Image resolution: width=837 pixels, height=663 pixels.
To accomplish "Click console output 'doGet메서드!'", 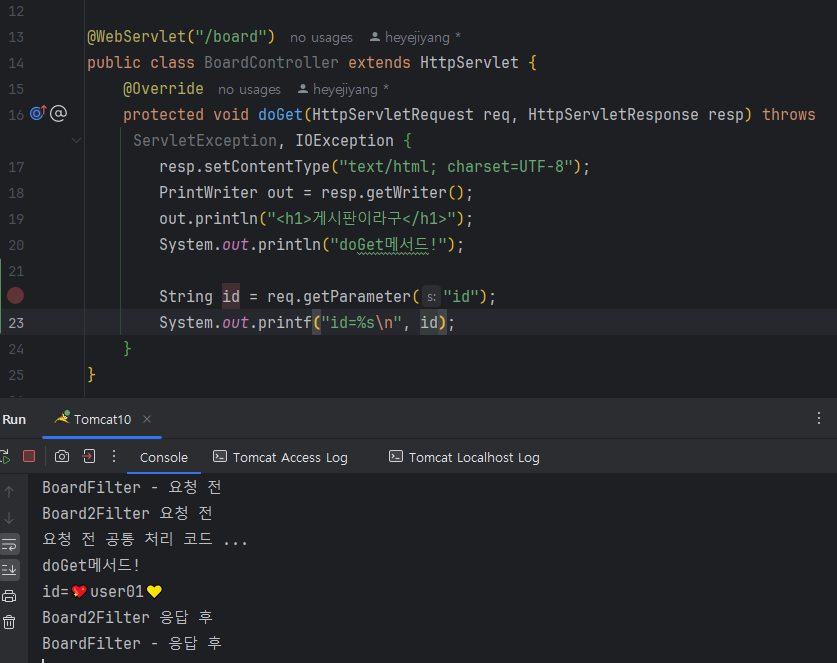I will click(x=91, y=565).
